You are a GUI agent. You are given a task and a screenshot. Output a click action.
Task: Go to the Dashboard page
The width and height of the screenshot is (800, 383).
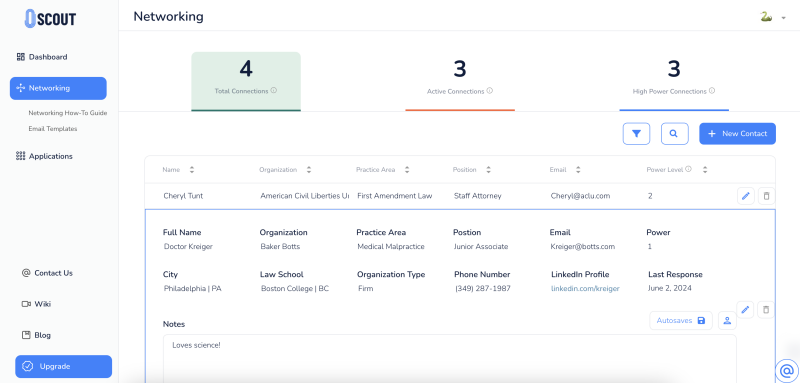pyautogui.click(x=42, y=57)
